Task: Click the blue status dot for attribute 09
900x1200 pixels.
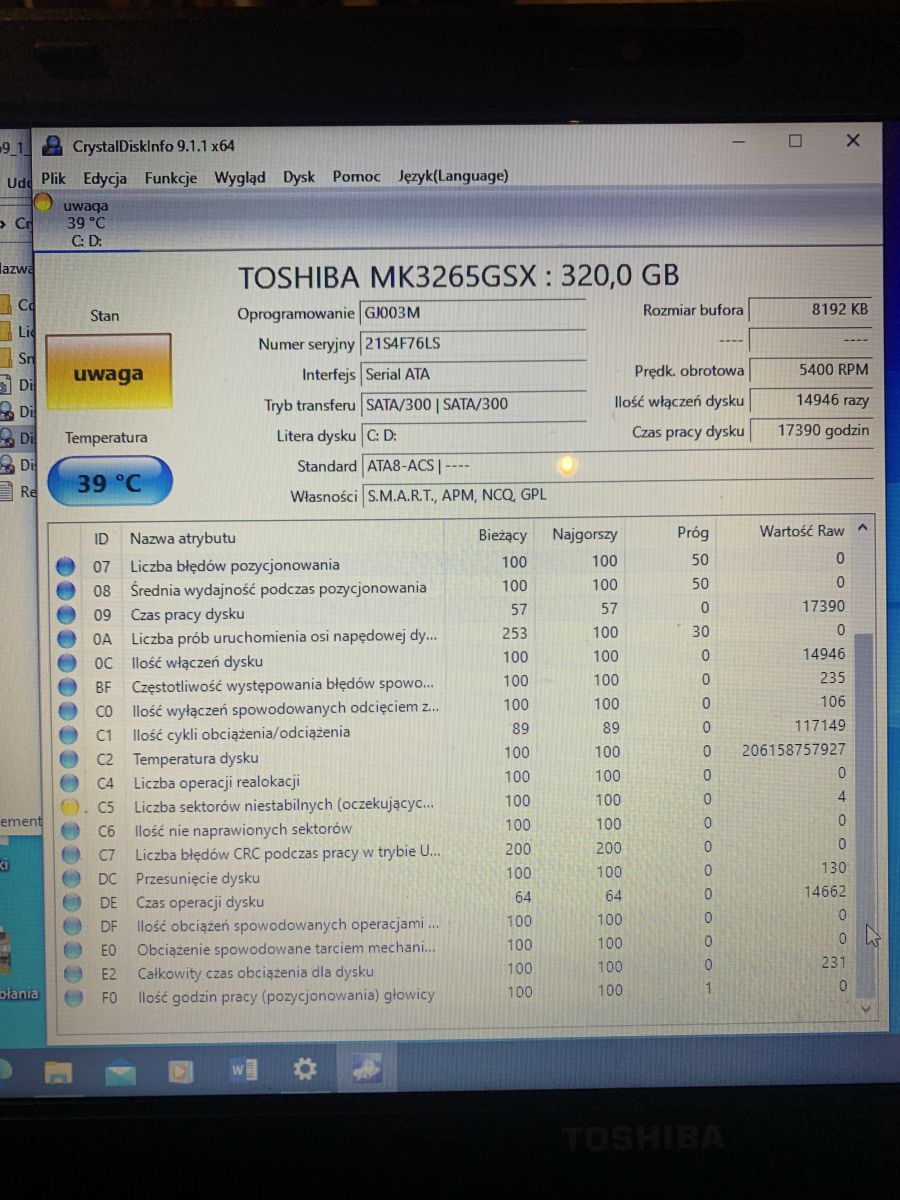Action: pos(66,614)
